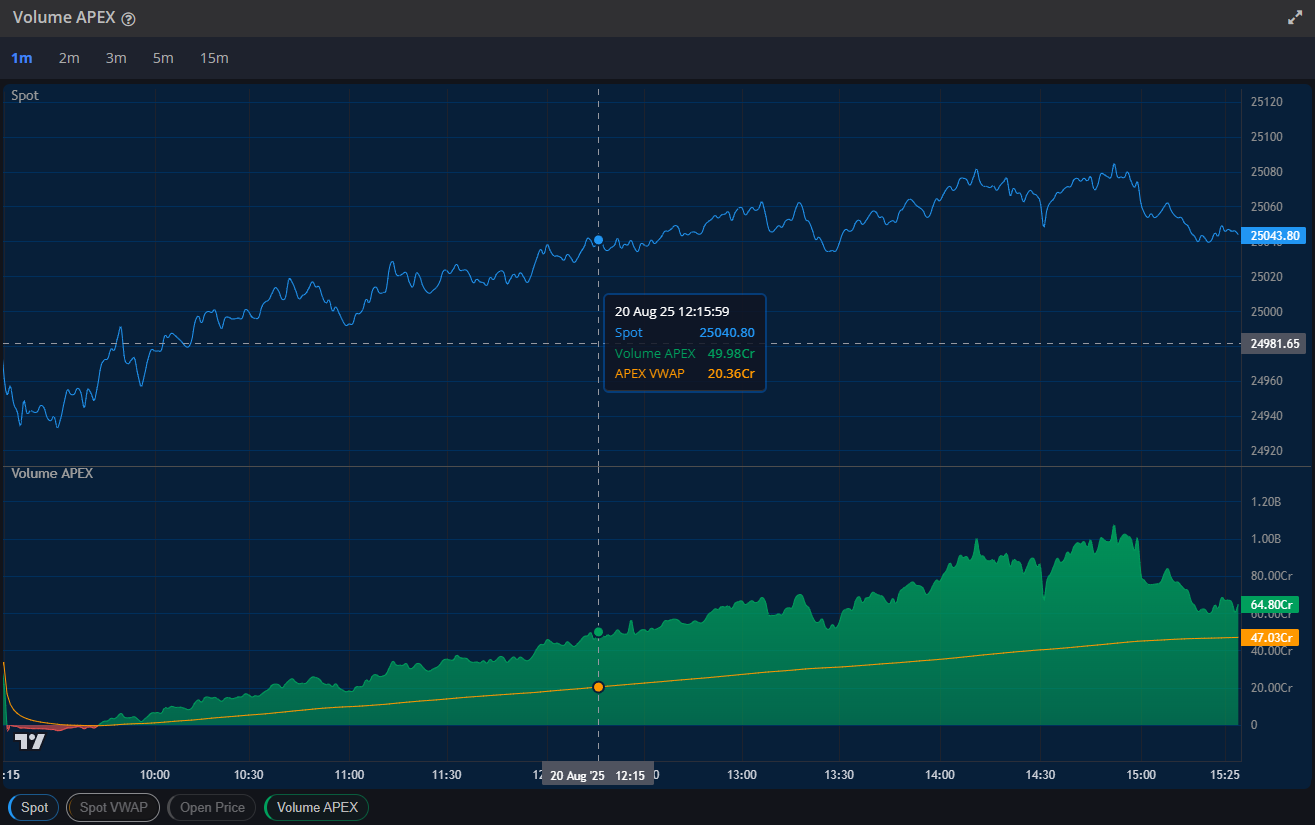This screenshot has width=1315, height=825.
Task: Choose the 5m interval
Action: pyautogui.click(x=163, y=58)
